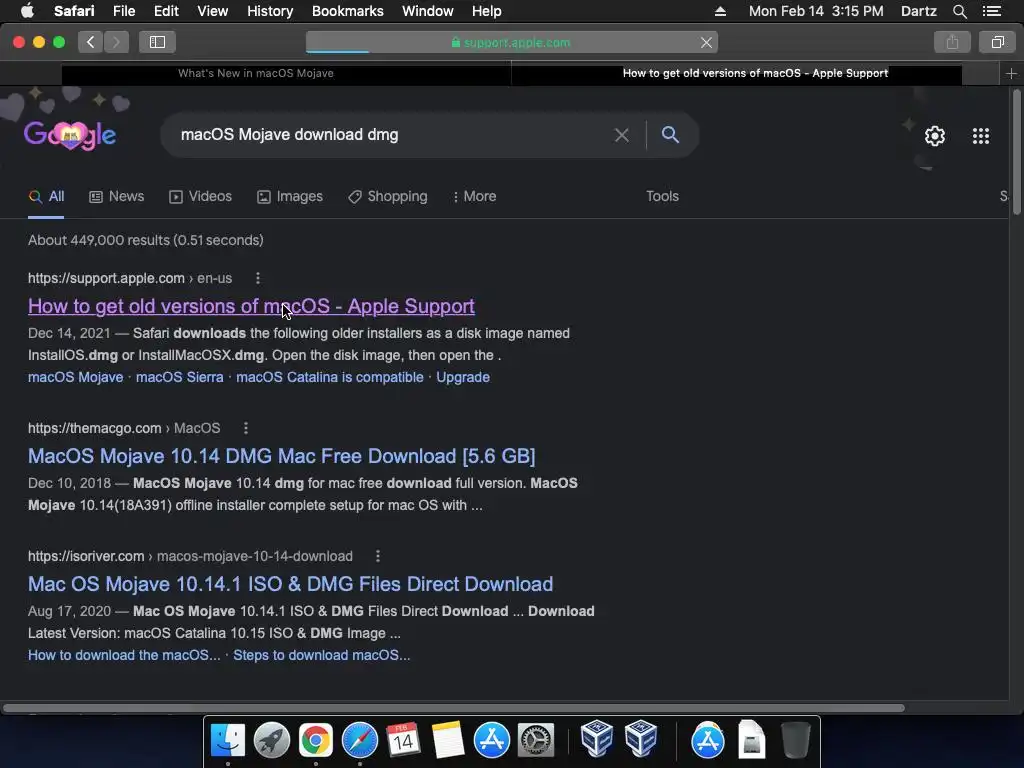Follow How to download the macOS sitelink
Image resolution: width=1024 pixels, height=768 pixels.
coord(124,656)
